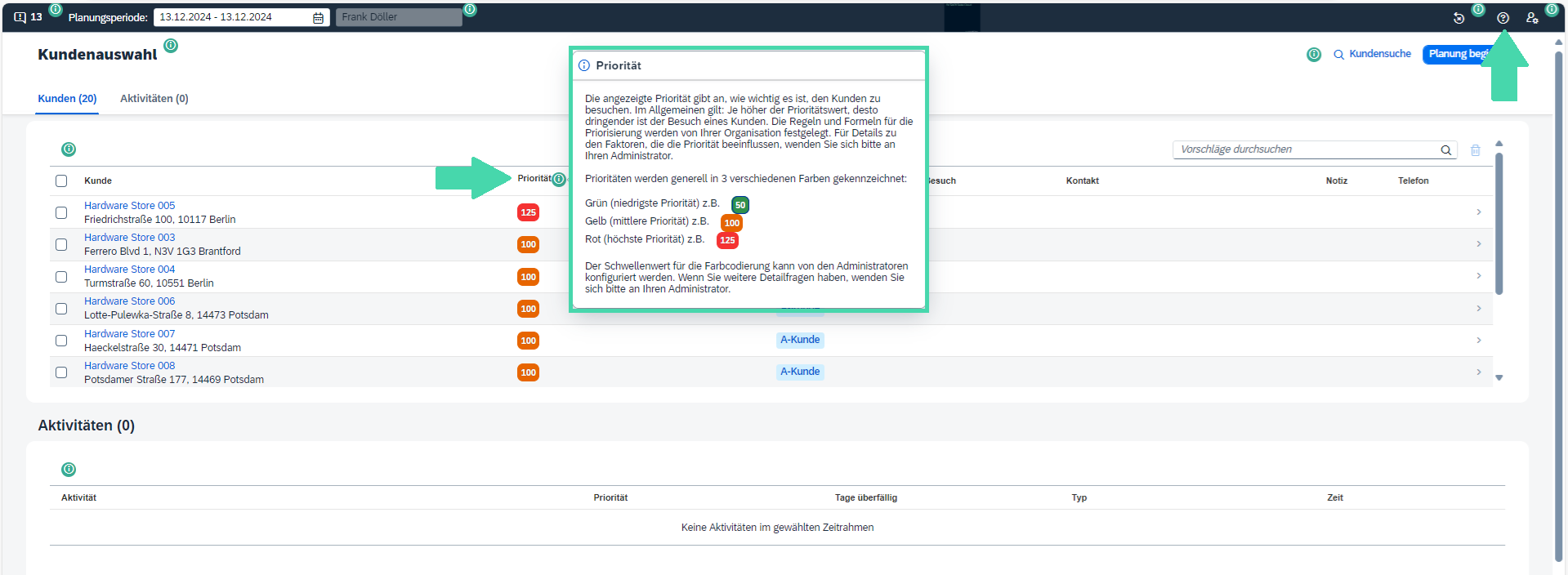Image resolution: width=1568 pixels, height=575 pixels.
Task: Click the Vorschläge durchsuchen search field
Action: [1316, 149]
